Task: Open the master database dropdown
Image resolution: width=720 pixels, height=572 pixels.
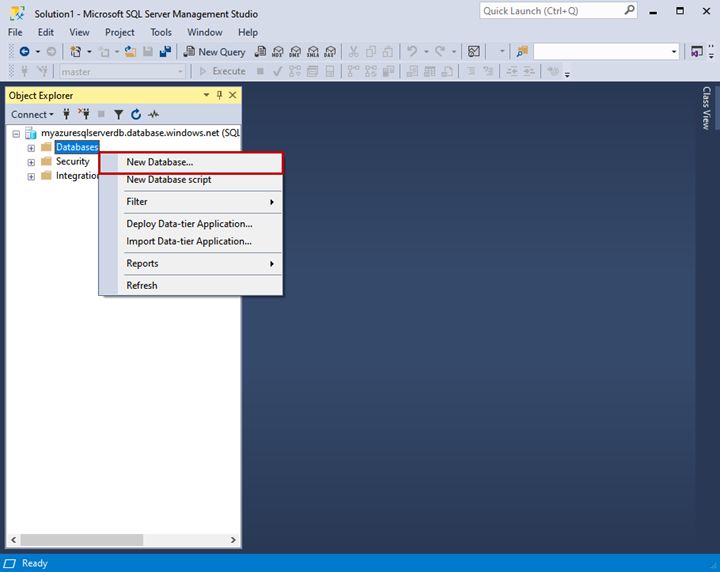Action: click(x=180, y=72)
